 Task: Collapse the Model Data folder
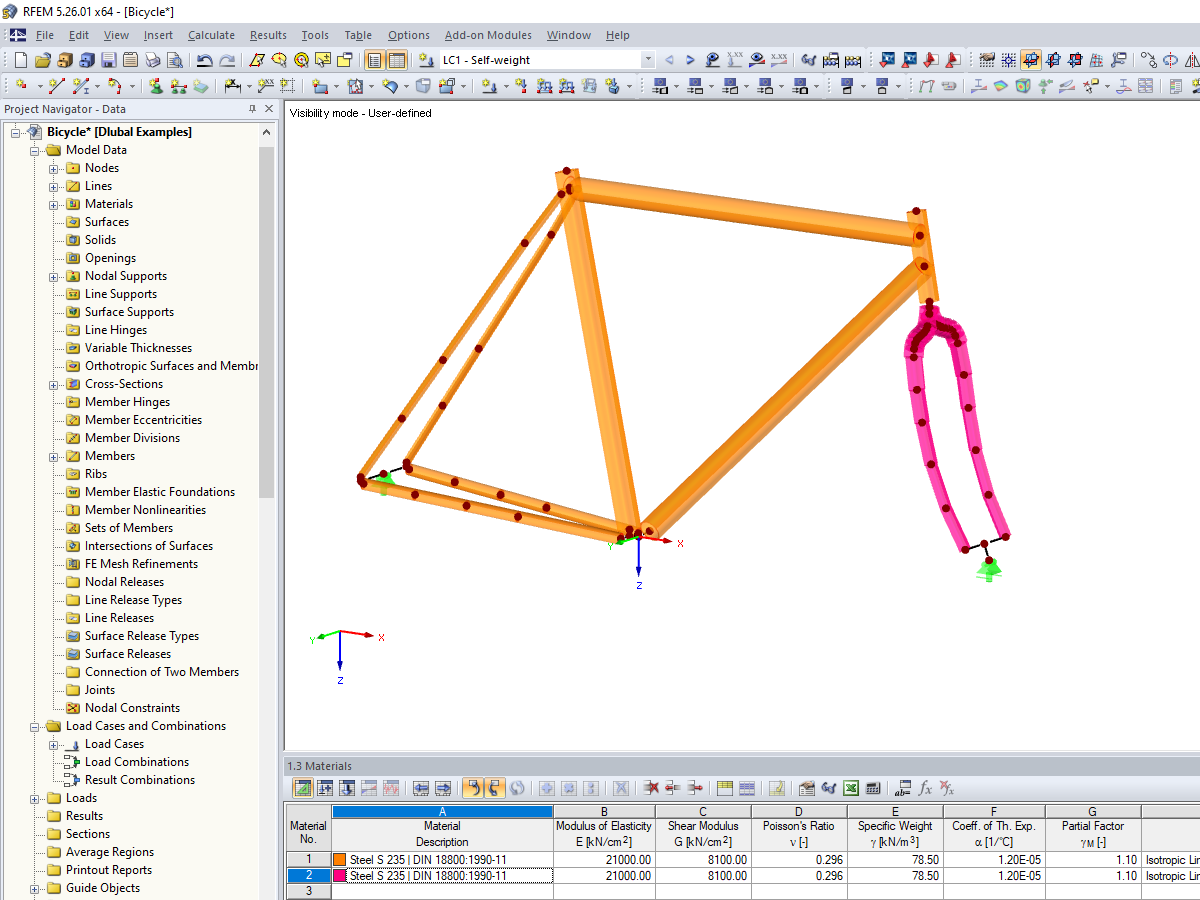(34, 150)
